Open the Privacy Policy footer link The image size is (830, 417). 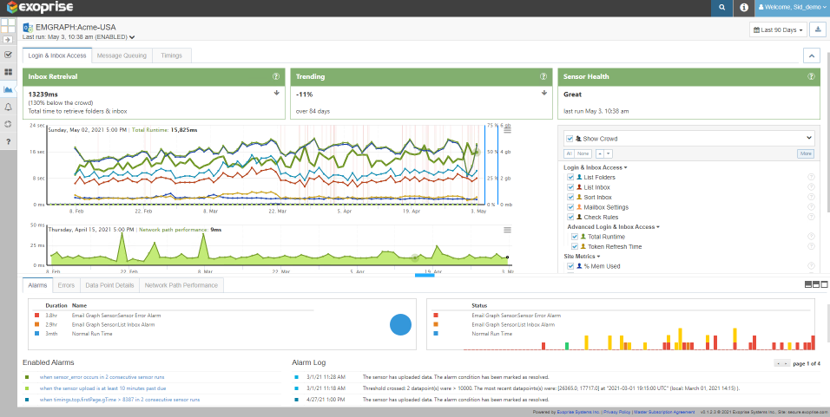[x=617, y=411]
